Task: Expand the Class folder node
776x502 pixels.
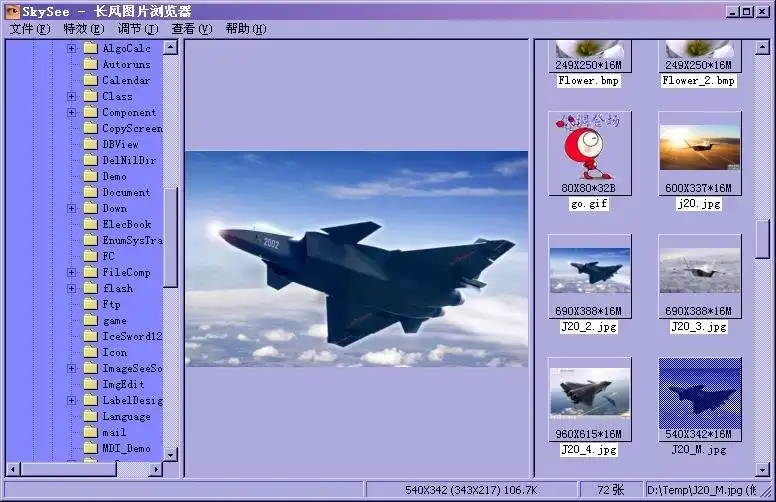Action: (72, 96)
